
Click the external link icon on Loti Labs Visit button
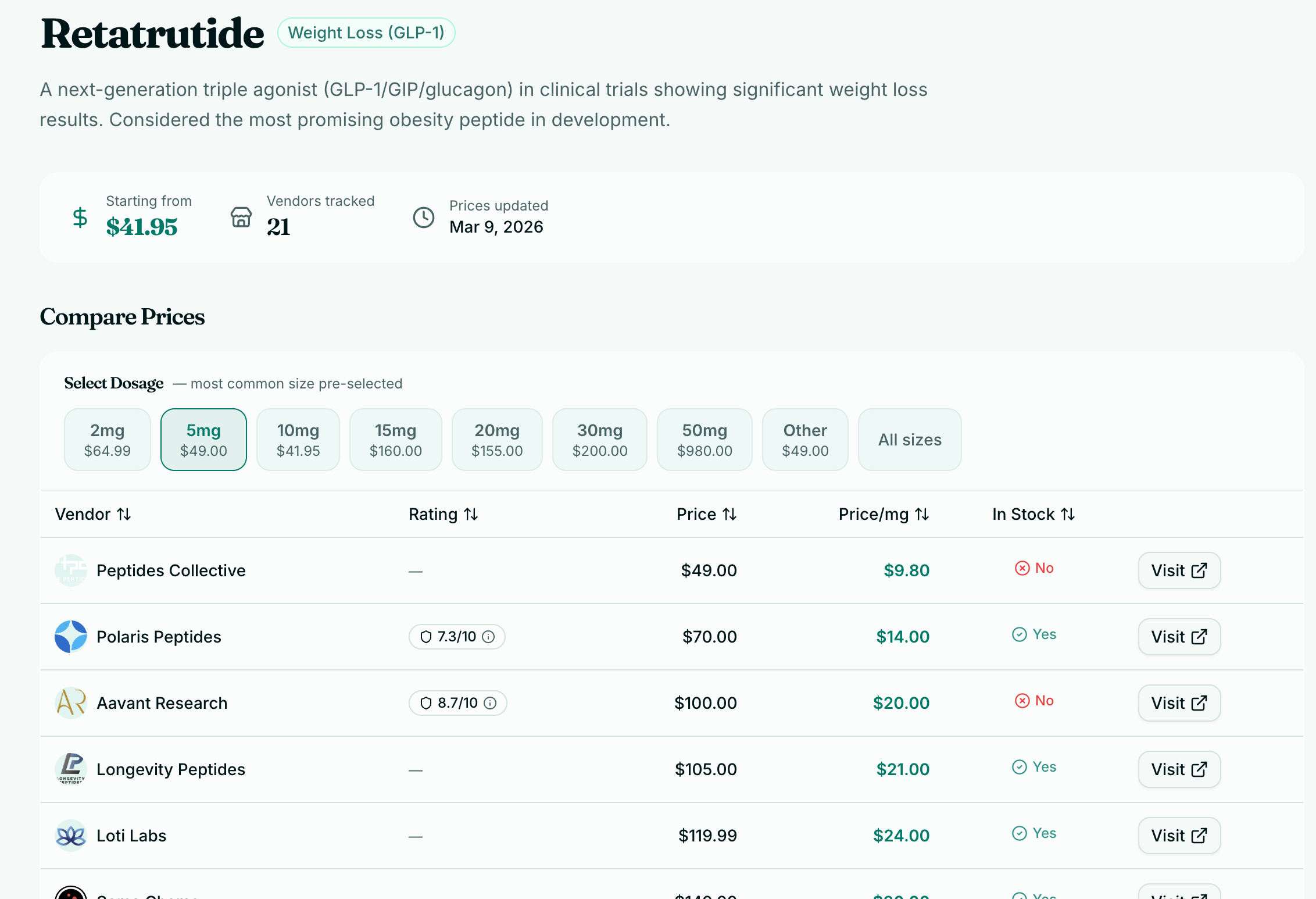click(x=1199, y=836)
